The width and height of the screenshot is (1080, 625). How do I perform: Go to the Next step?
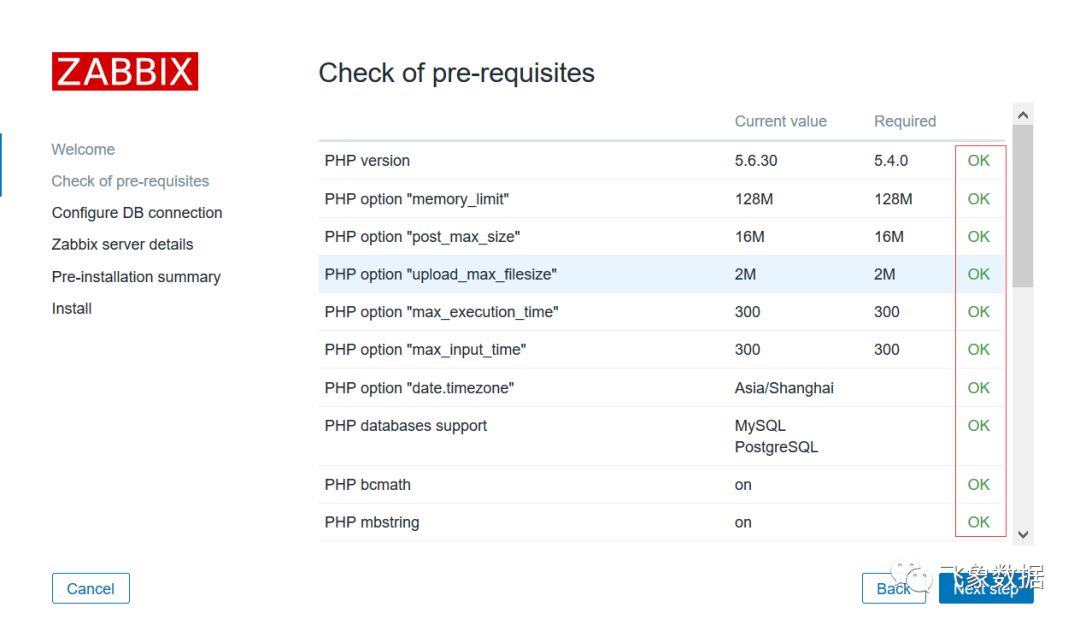(x=986, y=588)
